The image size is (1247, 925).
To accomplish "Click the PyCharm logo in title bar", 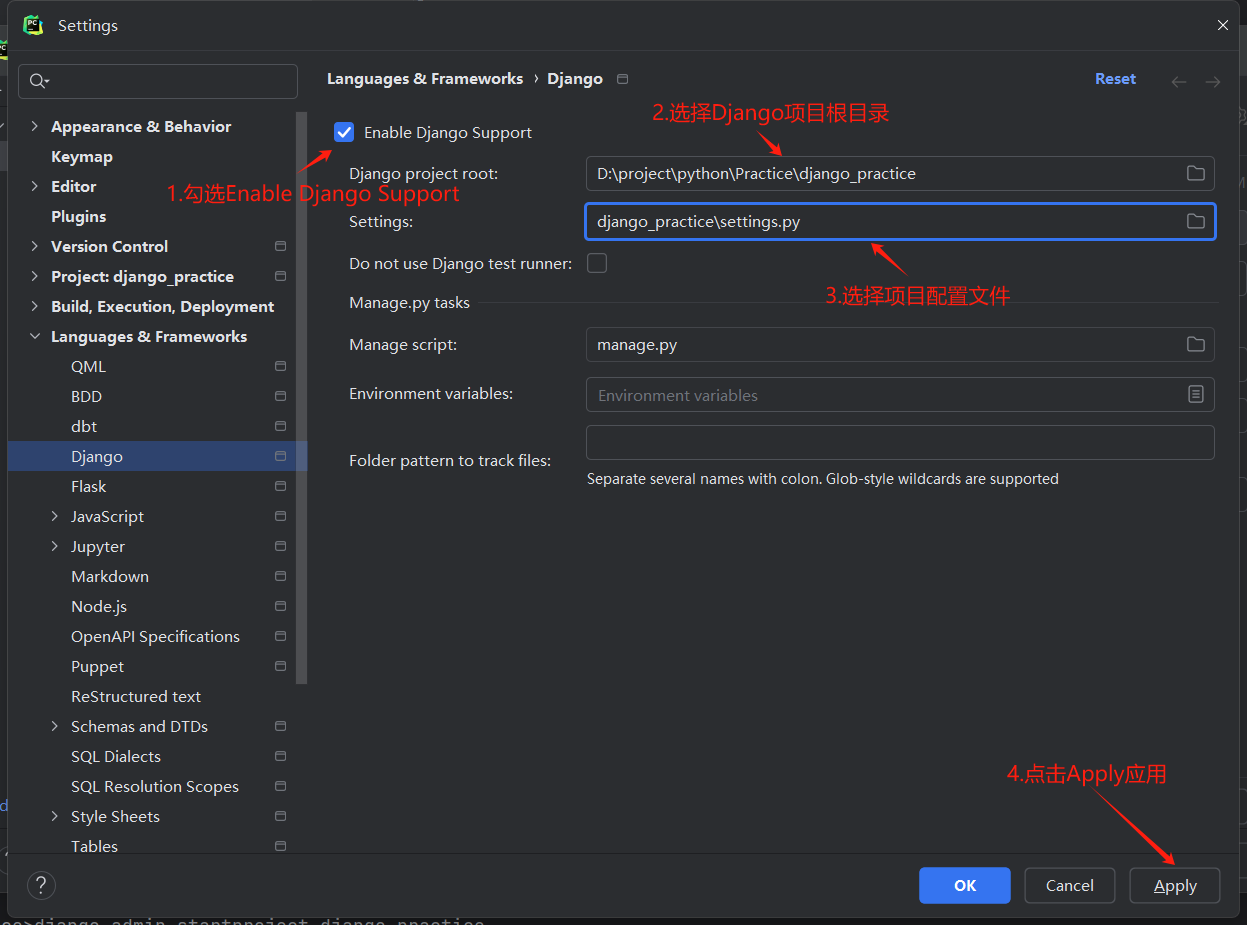I will coord(33,25).
